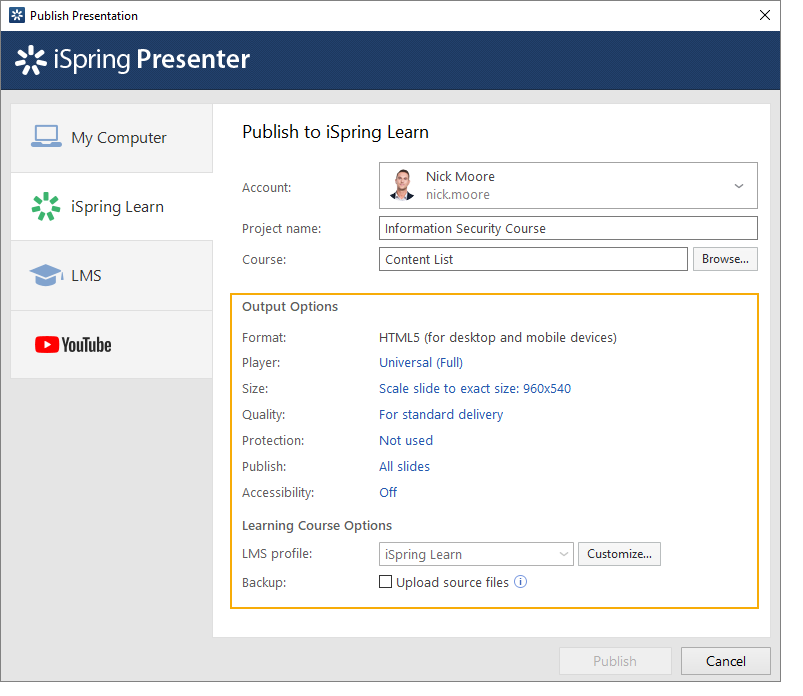Click the HTML5 format description text
Image resolution: width=803 pixels, height=696 pixels.
498,338
